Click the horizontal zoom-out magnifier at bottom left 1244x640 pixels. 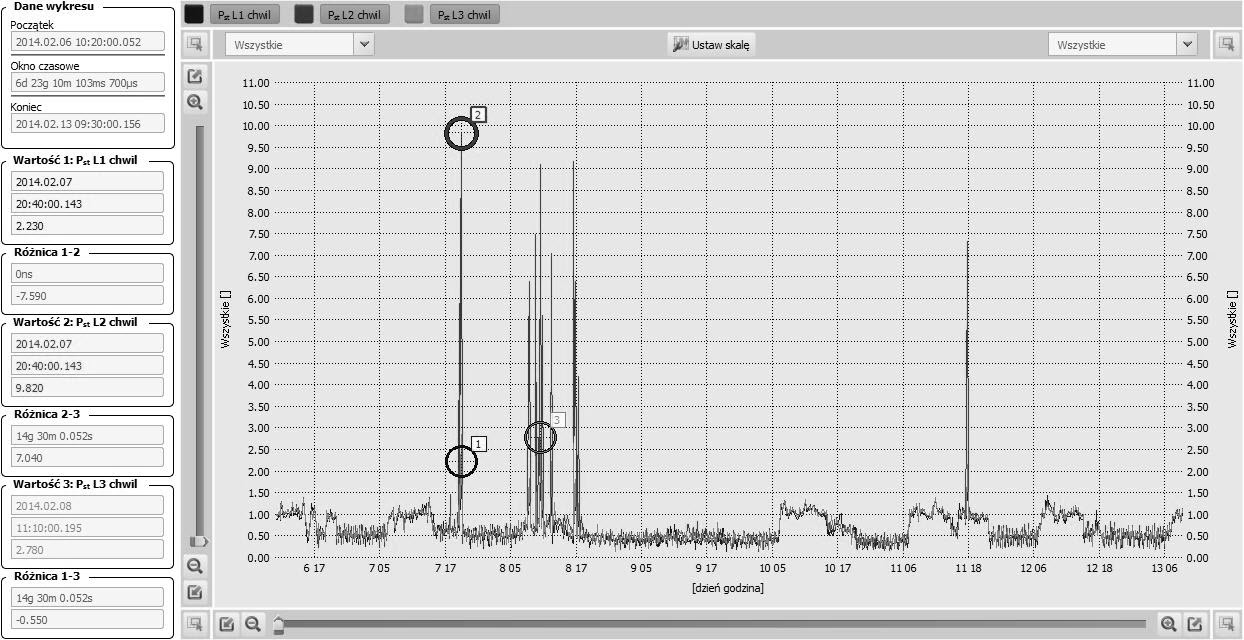point(253,624)
